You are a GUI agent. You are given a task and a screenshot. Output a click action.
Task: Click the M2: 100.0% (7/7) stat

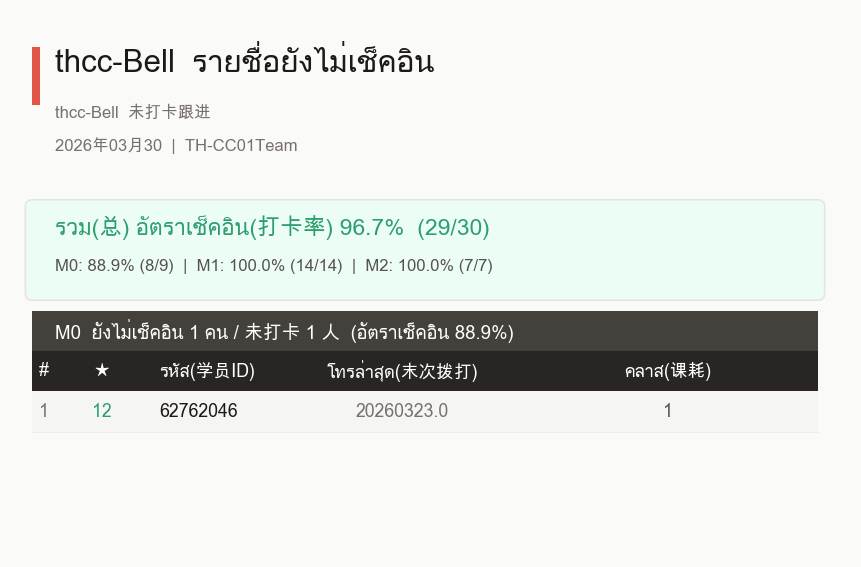pyautogui.click(x=429, y=266)
